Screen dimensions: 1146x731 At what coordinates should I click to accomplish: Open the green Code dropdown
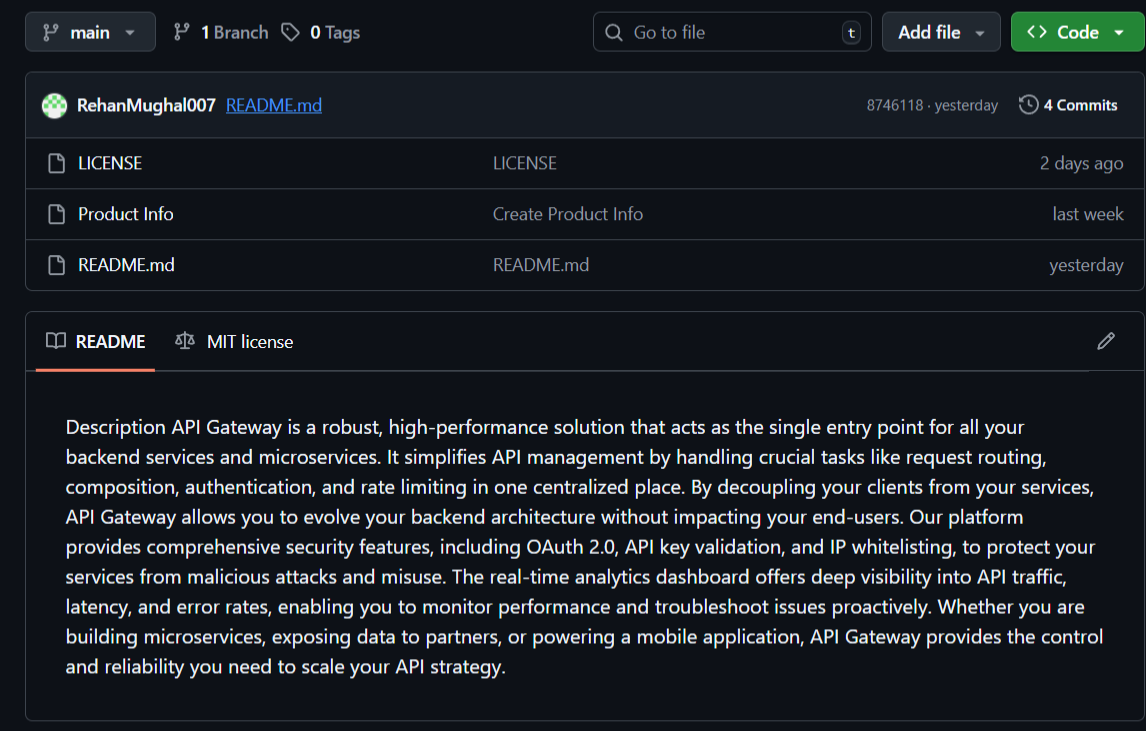pyautogui.click(x=1076, y=32)
